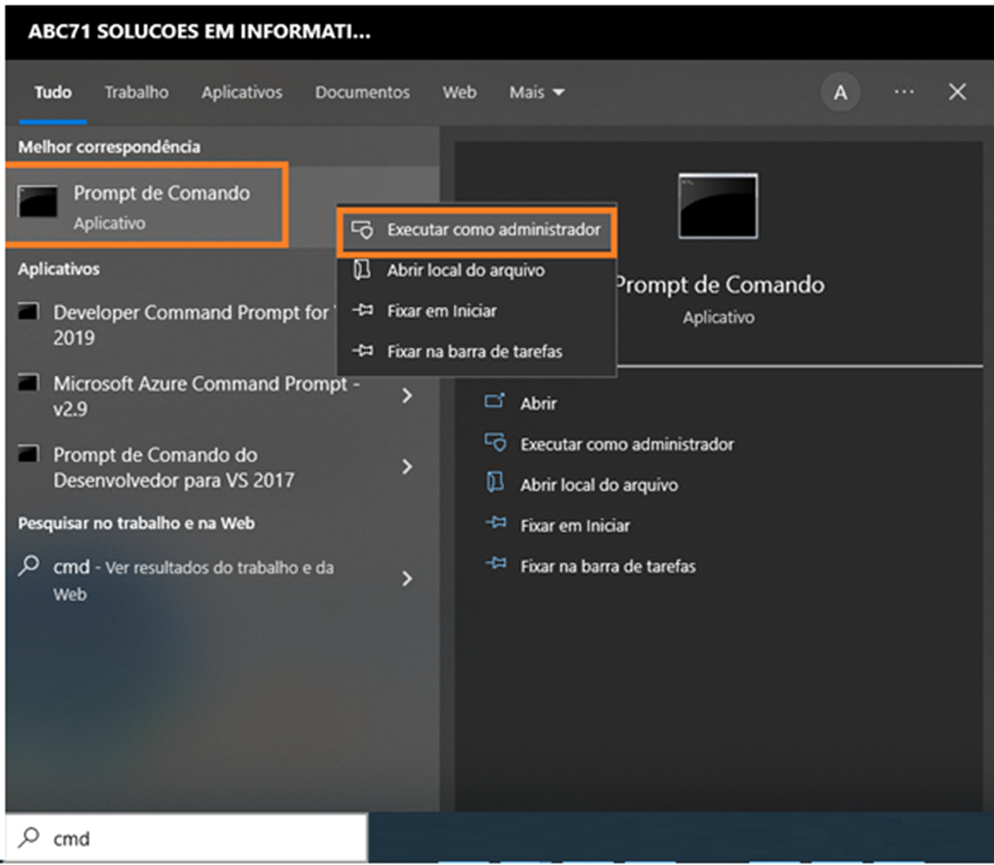Click the pin icon next to details-pane Fixar na barra de tarefas

click(x=496, y=563)
